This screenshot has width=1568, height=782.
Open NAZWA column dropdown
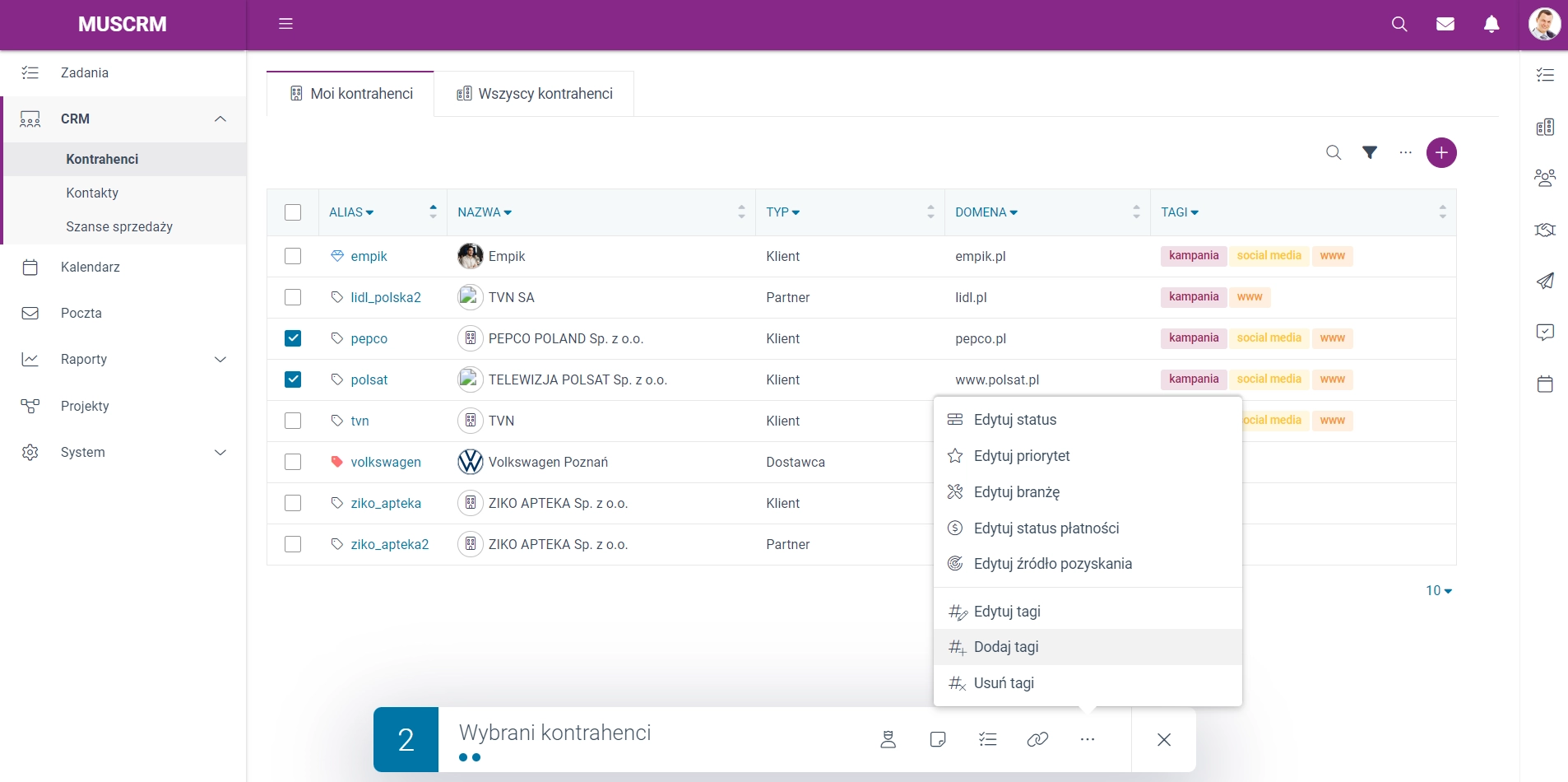pyautogui.click(x=485, y=212)
